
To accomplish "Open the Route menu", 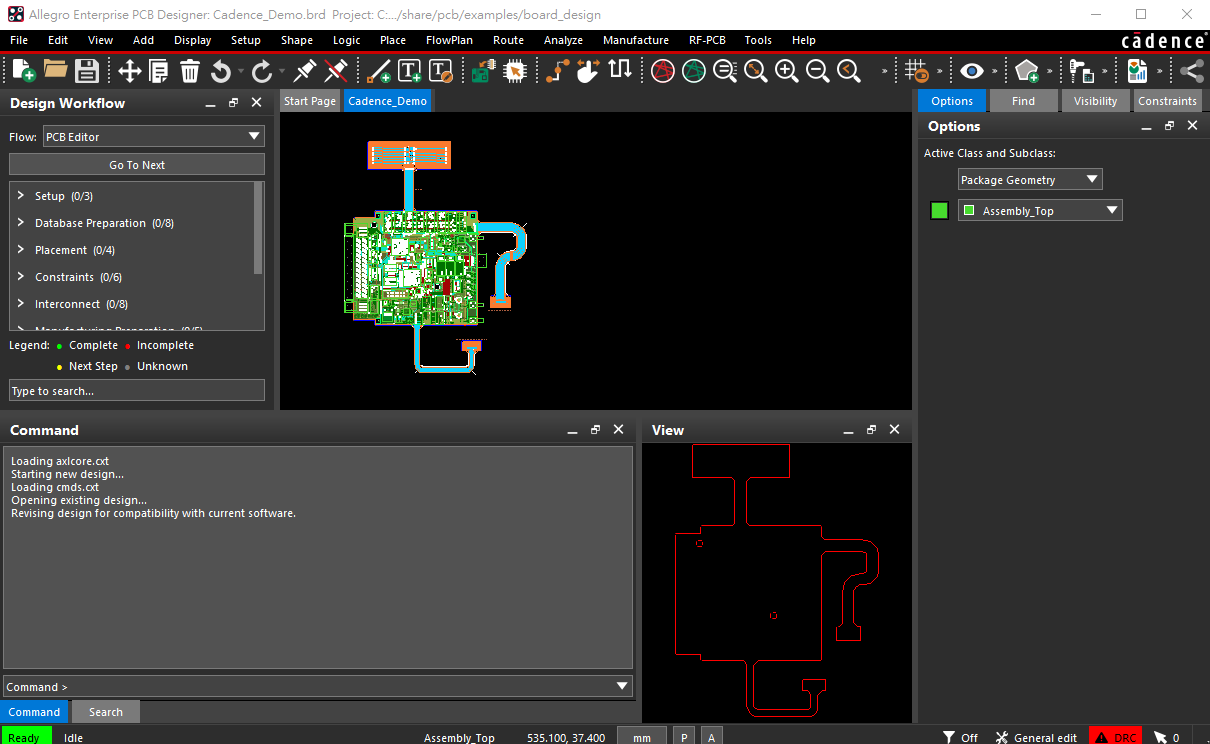I will pos(508,40).
